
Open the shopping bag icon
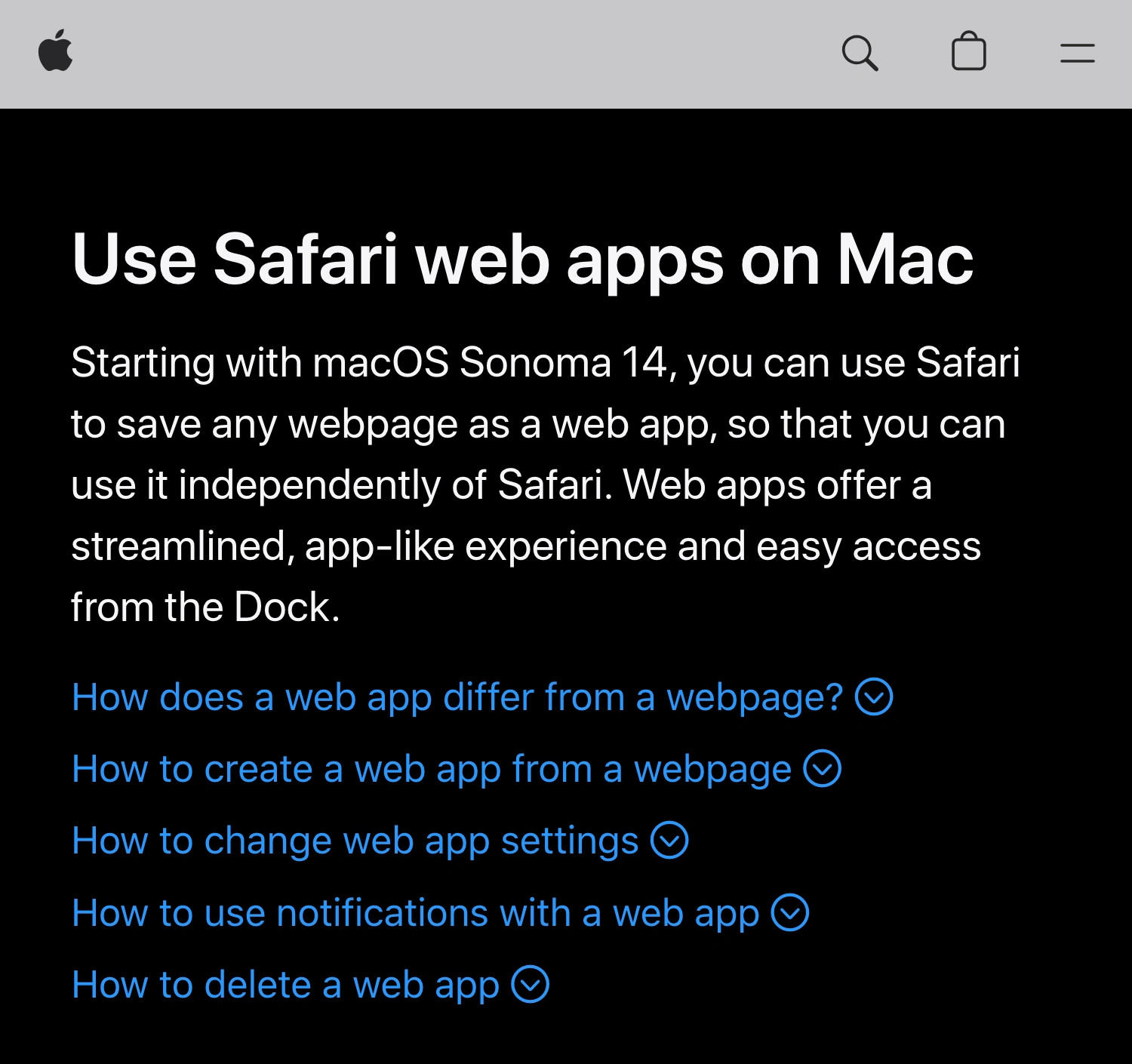click(969, 51)
